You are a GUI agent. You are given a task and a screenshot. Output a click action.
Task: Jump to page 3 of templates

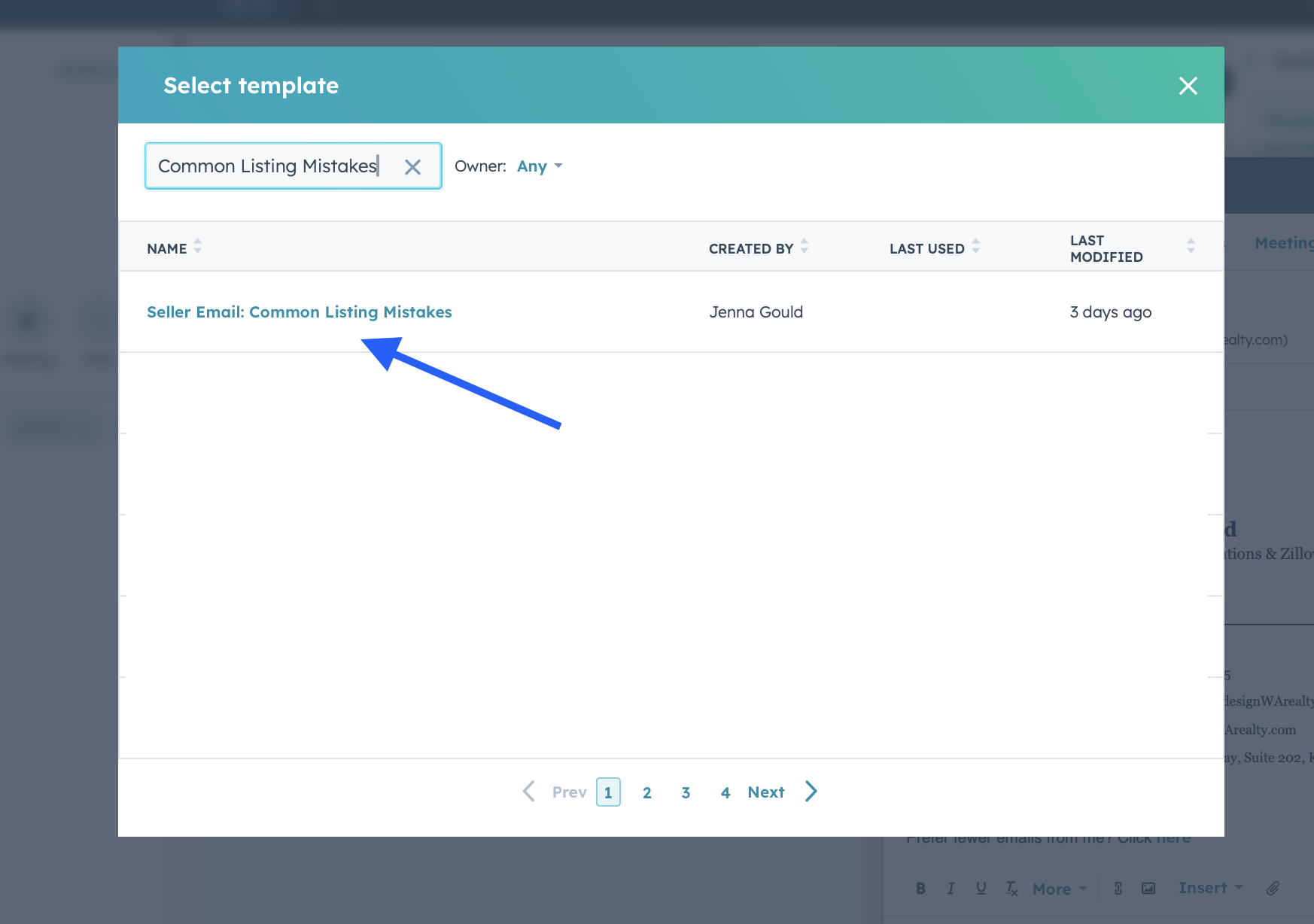point(686,792)
